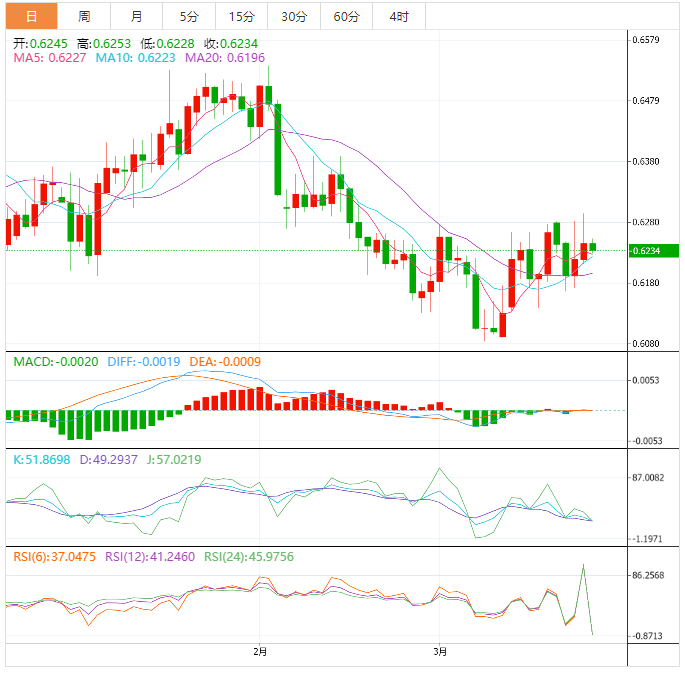Select the 日 (daily) timeframe tab
The image size is (685, 677).
[x=31, y=17]
